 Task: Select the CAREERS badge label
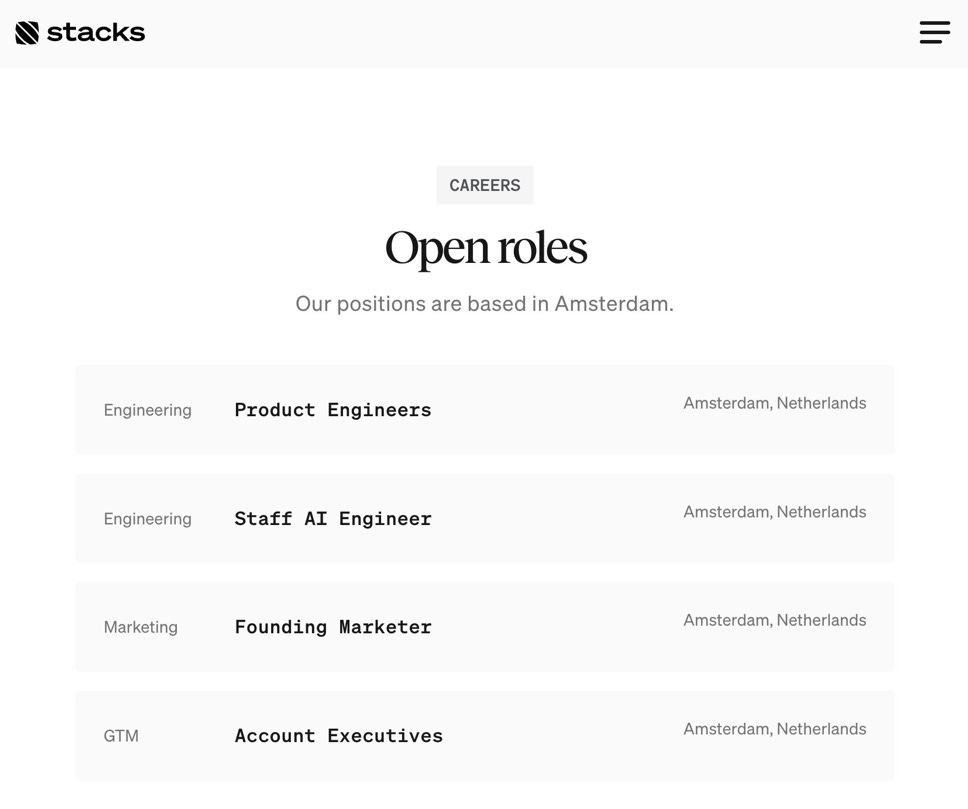tap(485, 185)
